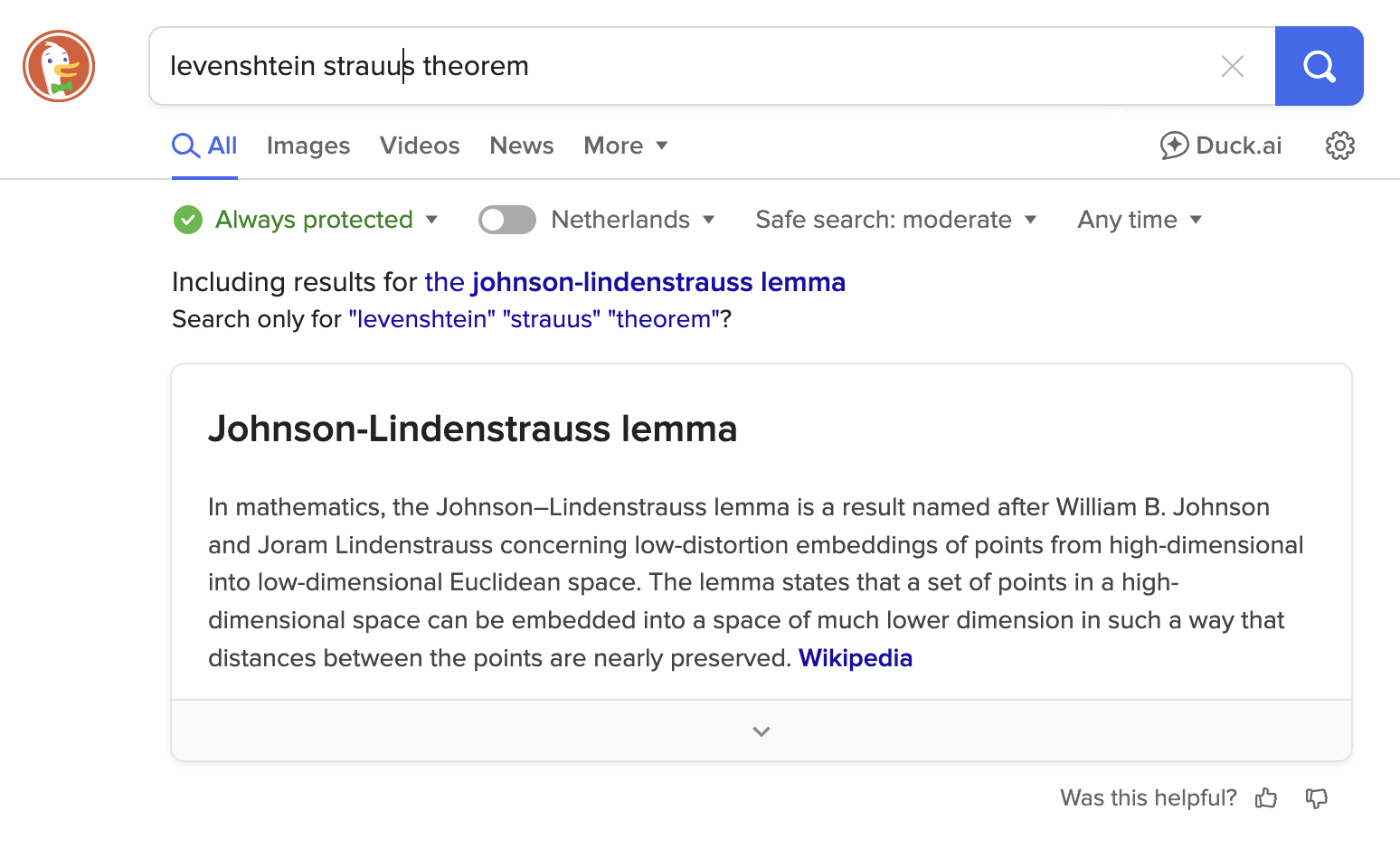Open the Any time filter dropdown
The height and width of the screenshot is (848, 1400).
coord(1140,220)
